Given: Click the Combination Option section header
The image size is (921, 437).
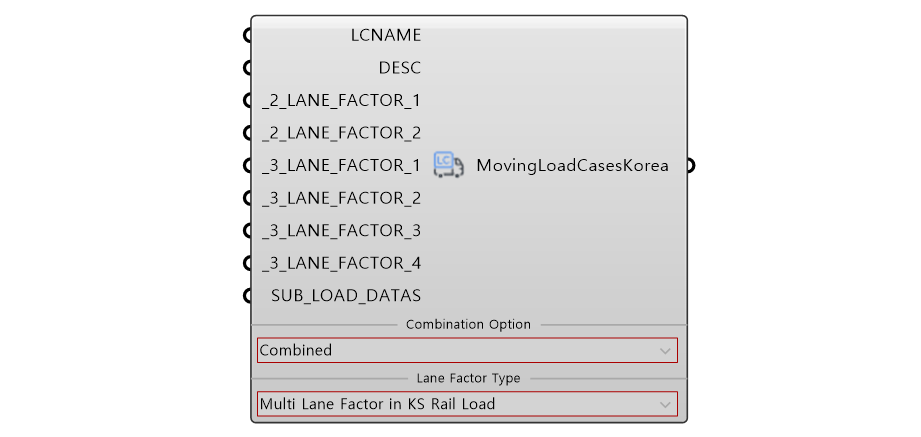Looking at the screenshot, I should tap(468, 324).
